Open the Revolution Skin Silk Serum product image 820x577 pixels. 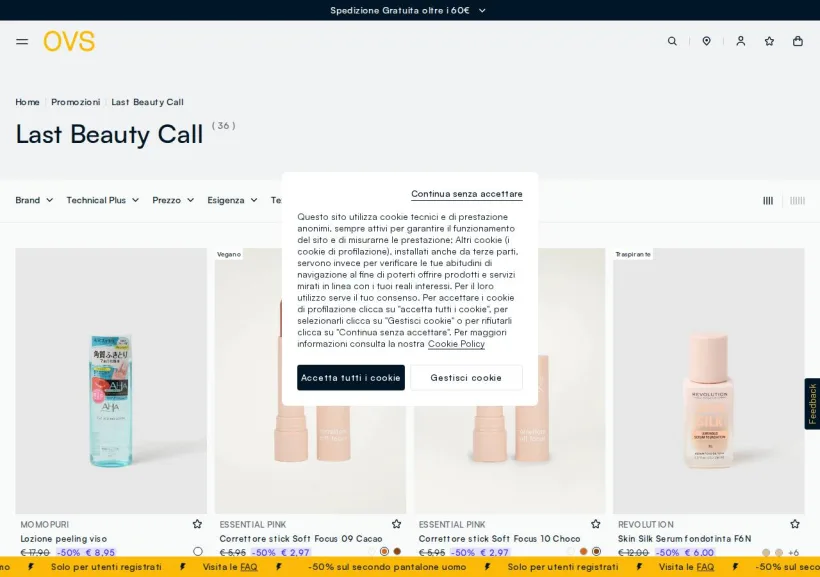tap(709, 381)
